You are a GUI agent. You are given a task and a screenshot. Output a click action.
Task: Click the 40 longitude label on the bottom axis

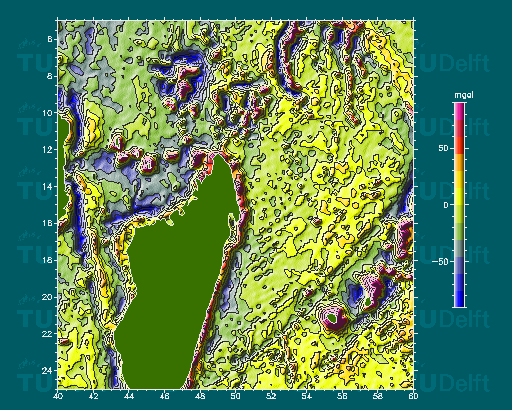click(58, 396)
